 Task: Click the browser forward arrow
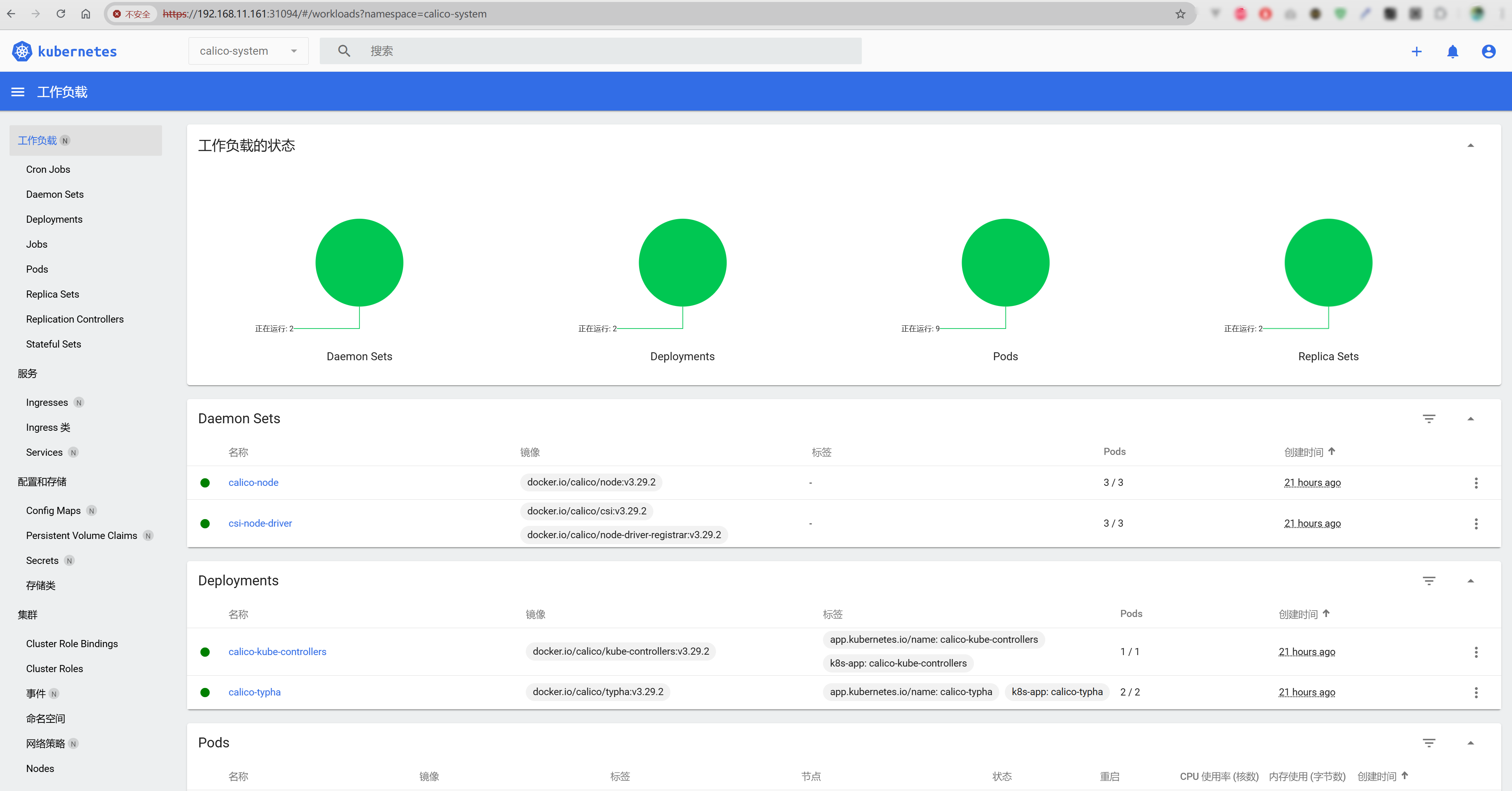tap(36, 13)
